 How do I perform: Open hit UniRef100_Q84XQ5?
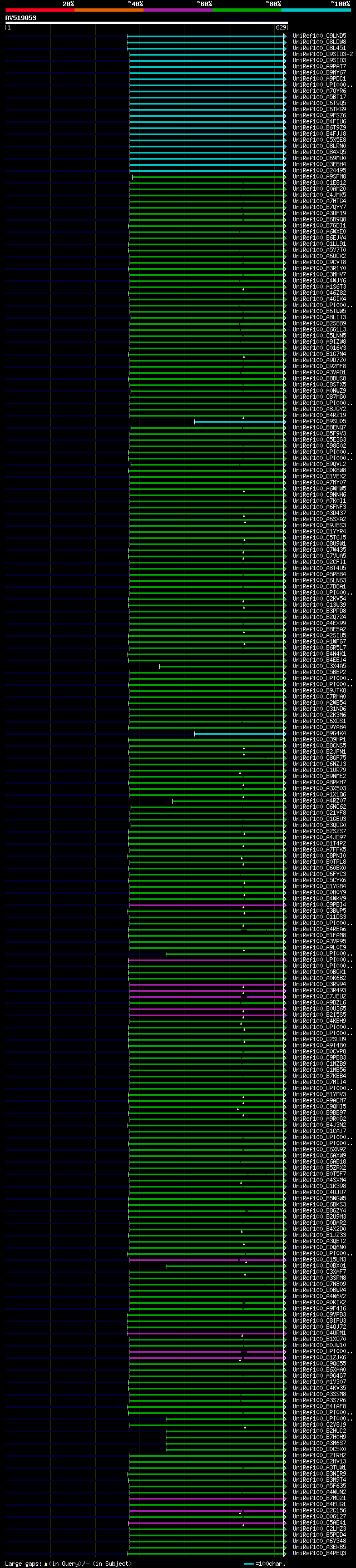coord(319,153)
